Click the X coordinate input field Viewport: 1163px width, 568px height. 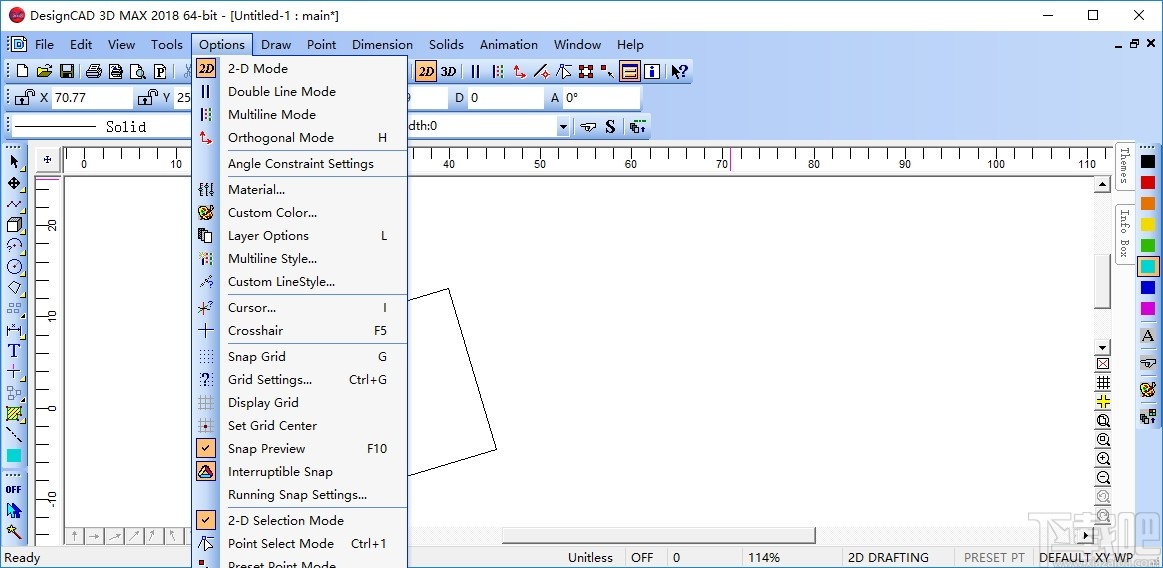91,97
